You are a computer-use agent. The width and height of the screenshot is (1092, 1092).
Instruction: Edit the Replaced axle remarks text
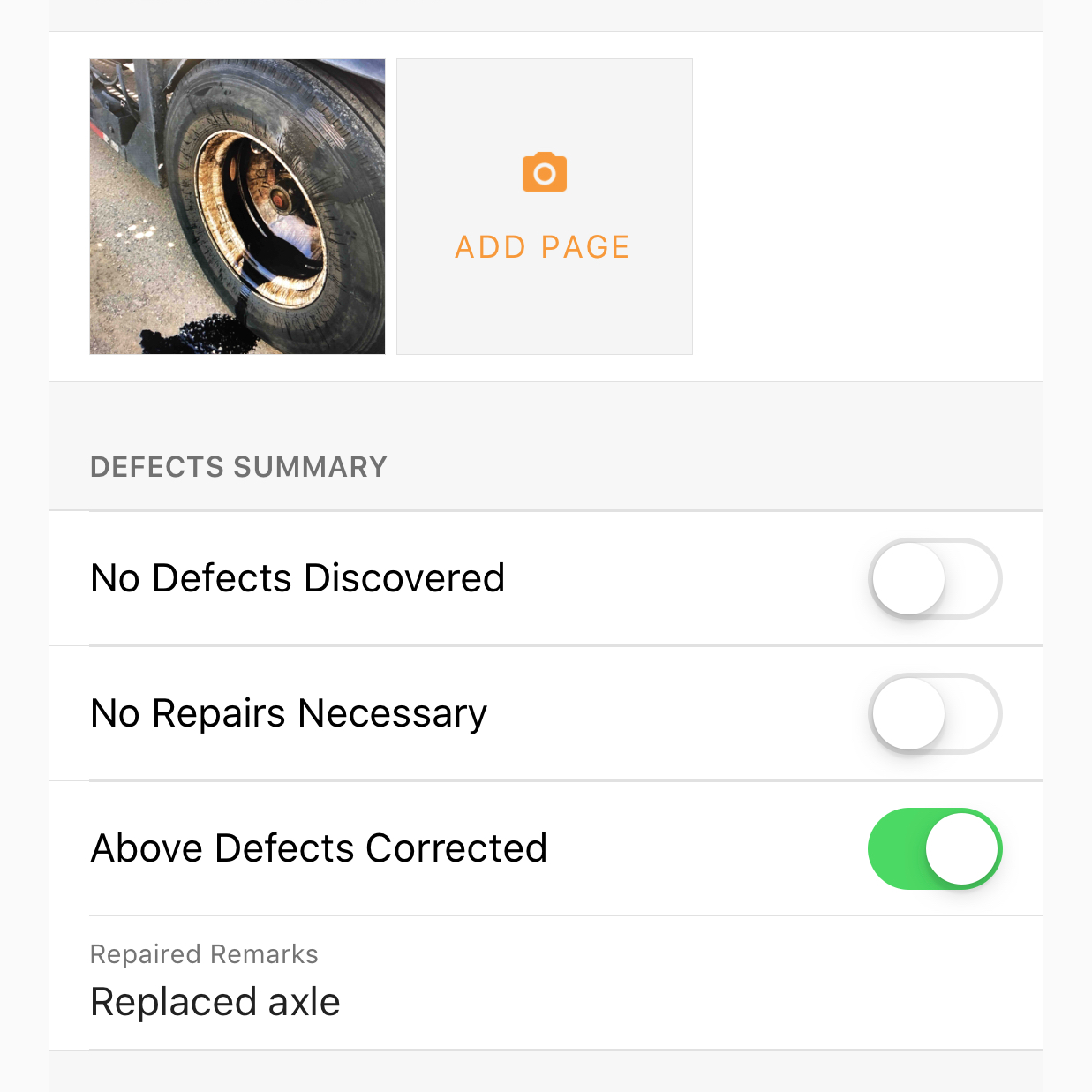[215, 1002]
